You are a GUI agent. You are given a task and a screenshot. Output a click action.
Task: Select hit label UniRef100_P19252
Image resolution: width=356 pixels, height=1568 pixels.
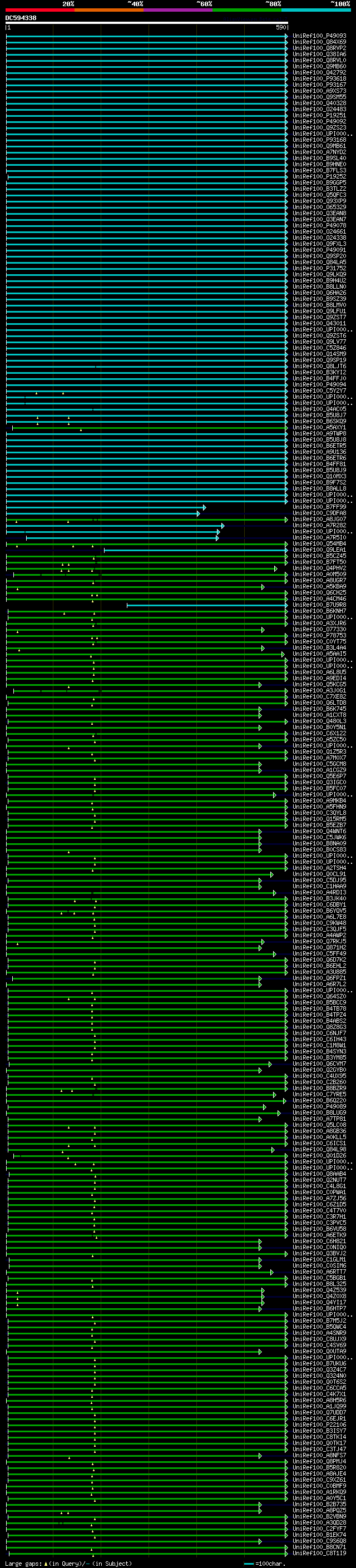(x=319, y=176)
